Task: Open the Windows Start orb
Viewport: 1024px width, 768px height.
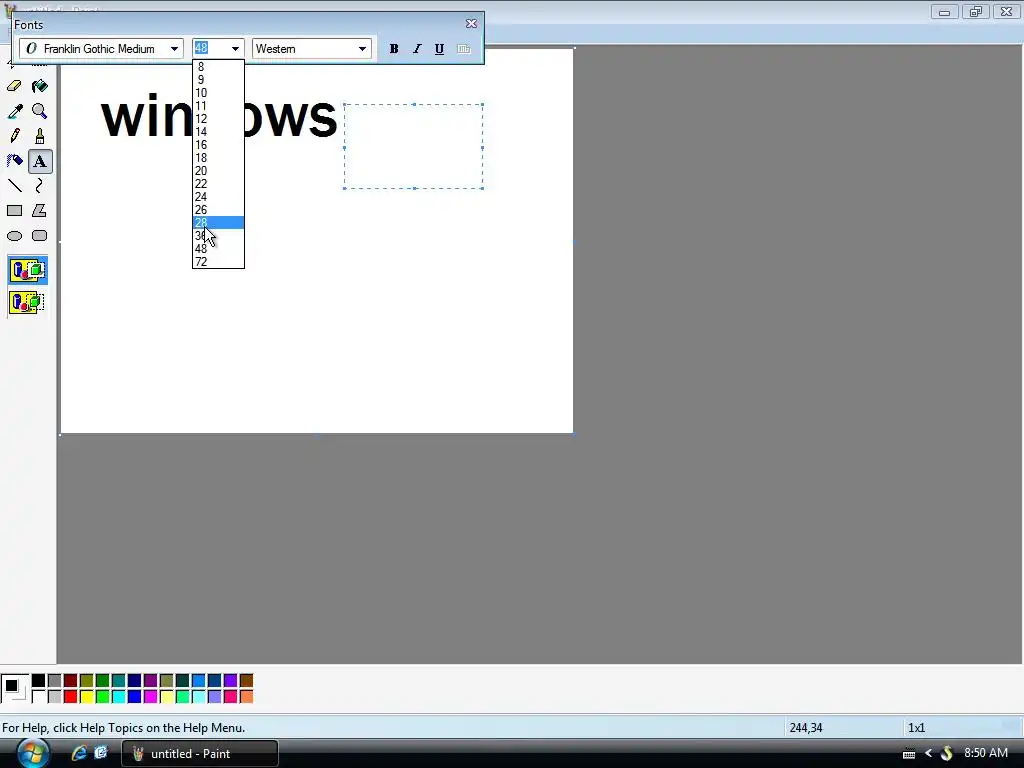Action: tap(33, 753)
